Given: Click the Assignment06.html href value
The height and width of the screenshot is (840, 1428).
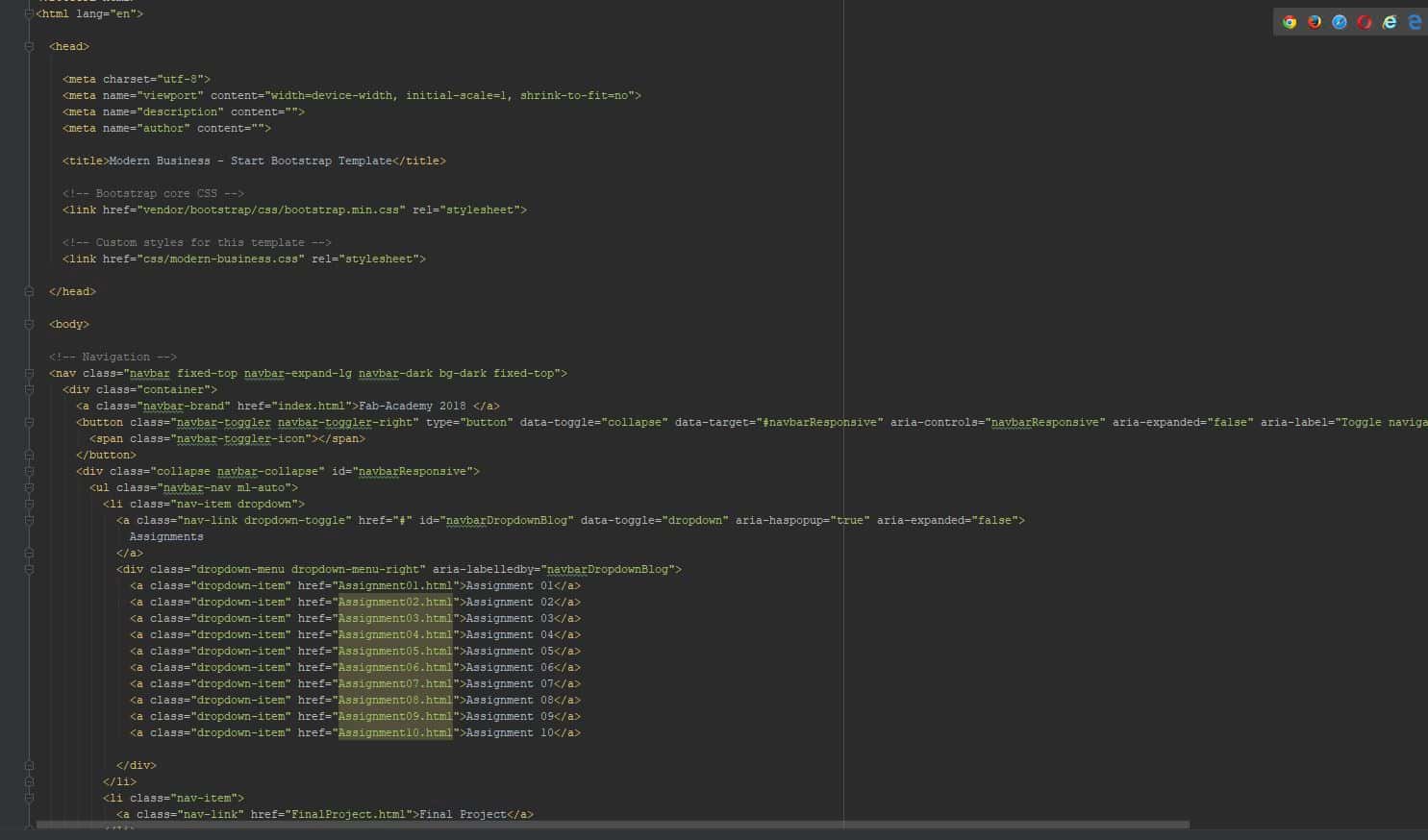Looking at the screenshot, I should click(395, 667).
